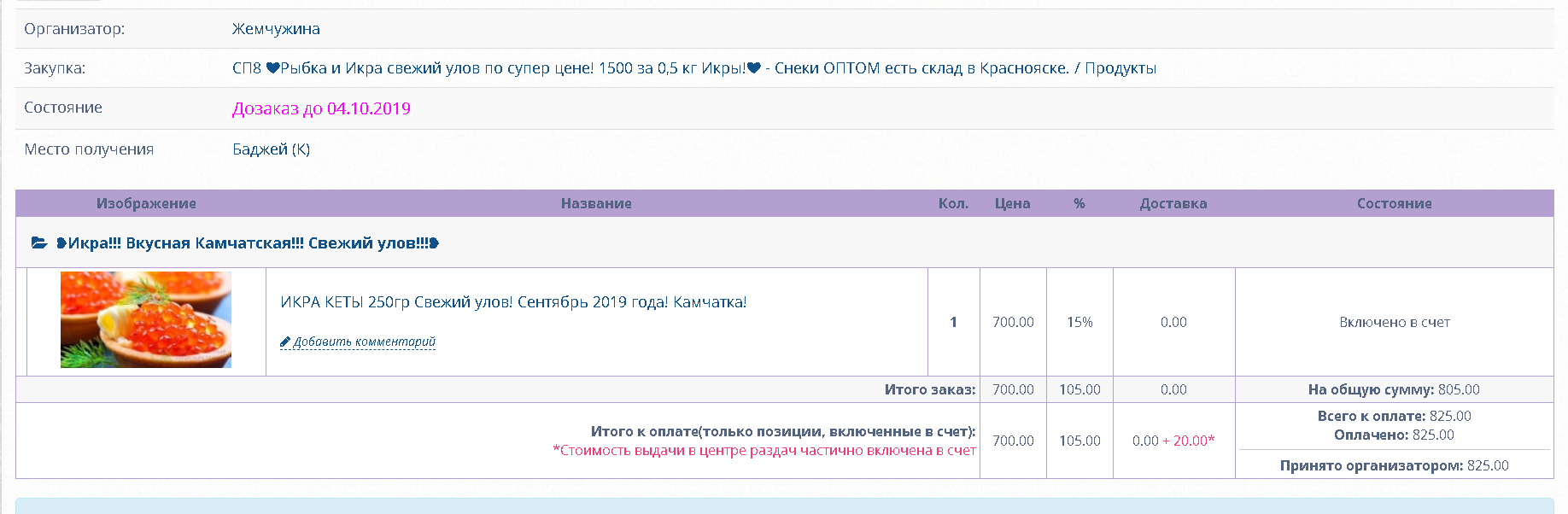Click the Кол. column header

953,203
